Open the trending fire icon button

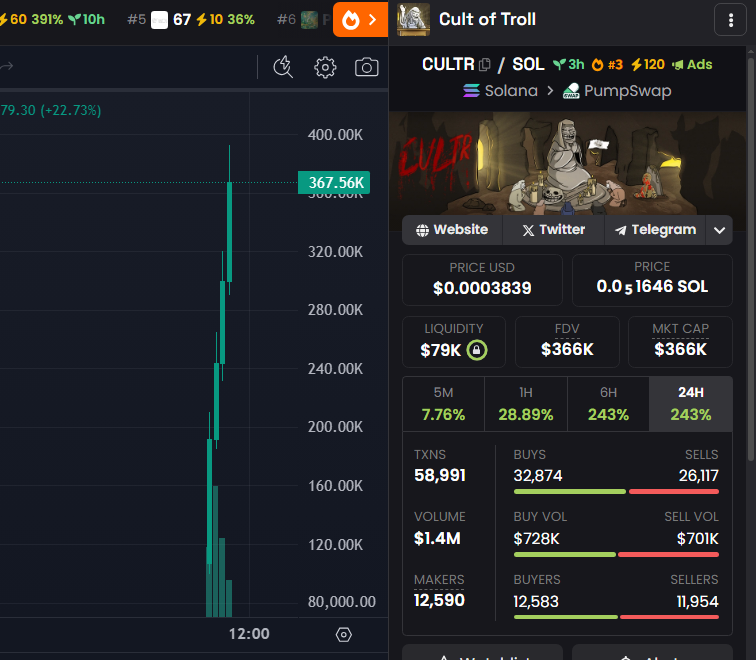coord(360,20)
